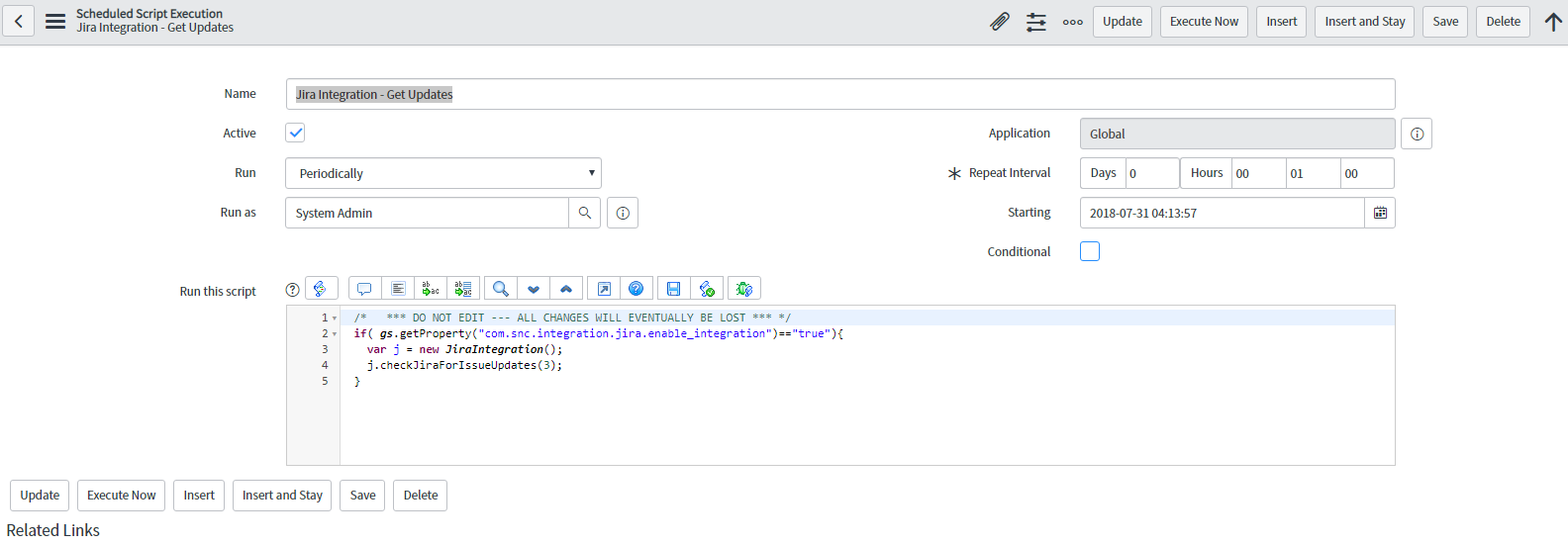Toggle full screen script editor icon
This screenshot has width=1568, height=545.
604,289
